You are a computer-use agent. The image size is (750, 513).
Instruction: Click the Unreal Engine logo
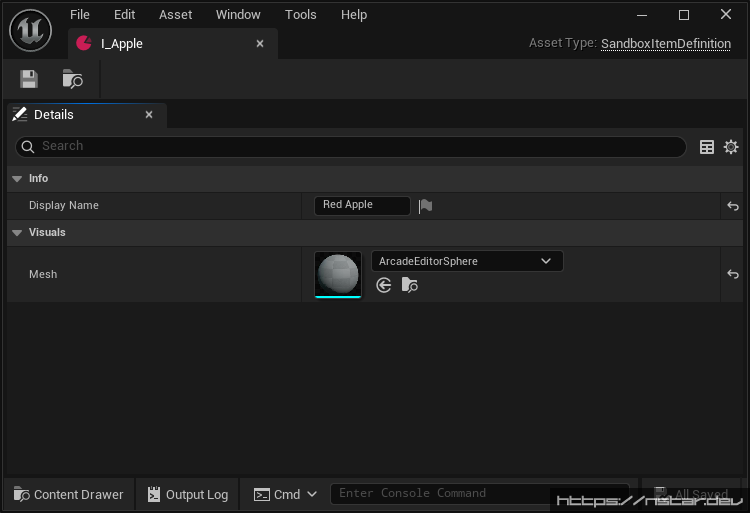point(30,30)
